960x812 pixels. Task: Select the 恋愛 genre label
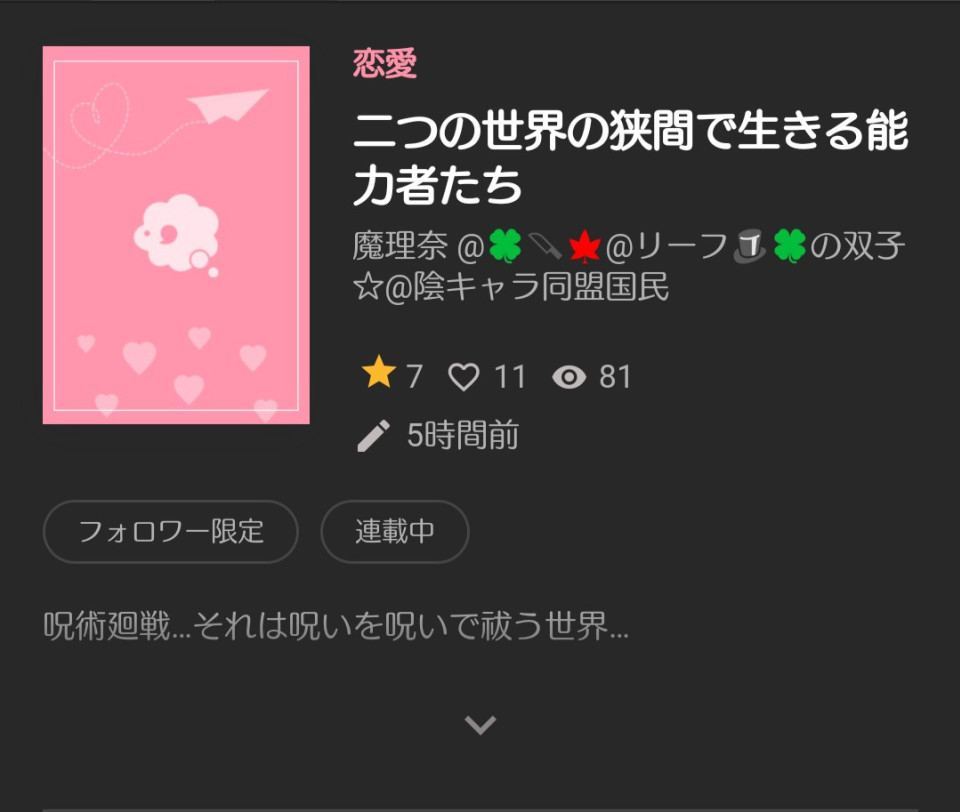tap(384, 63)
